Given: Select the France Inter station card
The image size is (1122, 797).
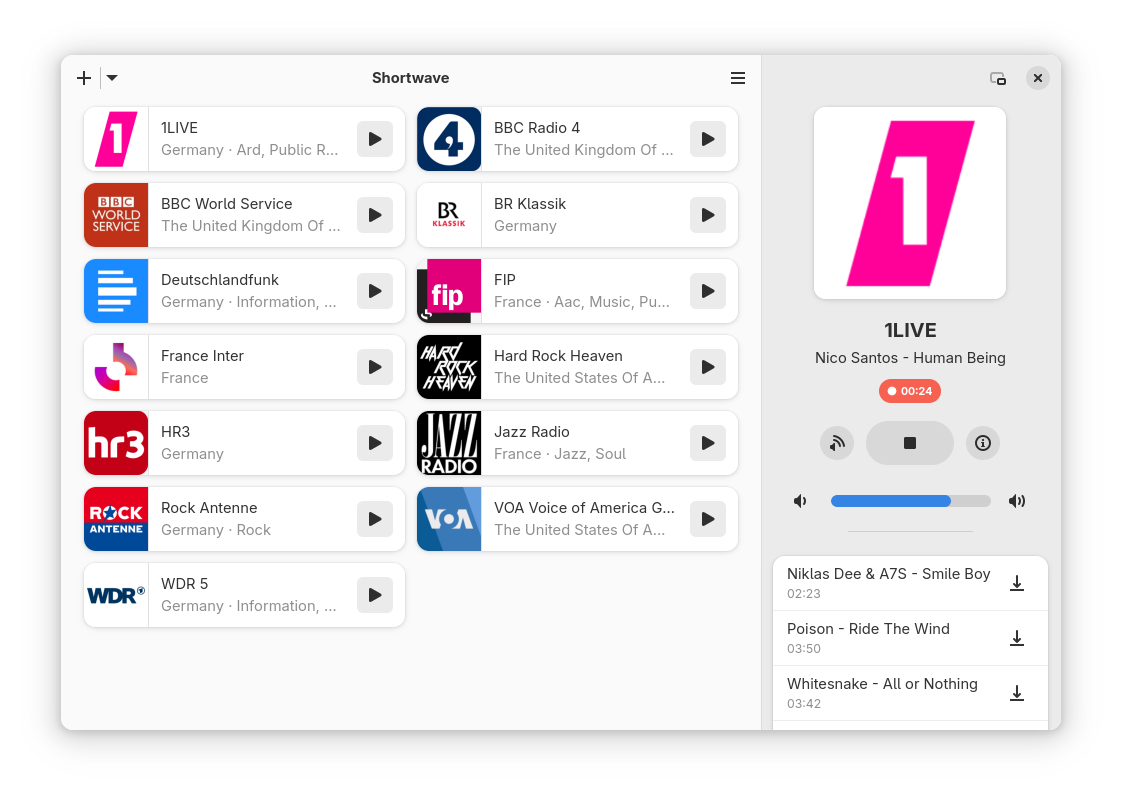Looking at the screenshot, I should 244,367.
